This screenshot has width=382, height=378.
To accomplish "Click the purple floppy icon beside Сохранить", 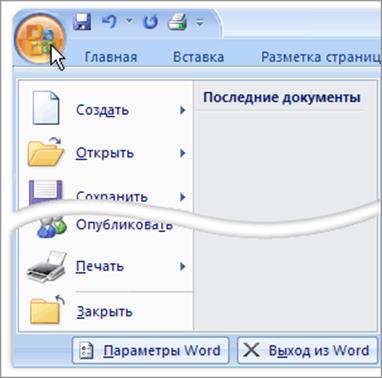I will 46,193.
